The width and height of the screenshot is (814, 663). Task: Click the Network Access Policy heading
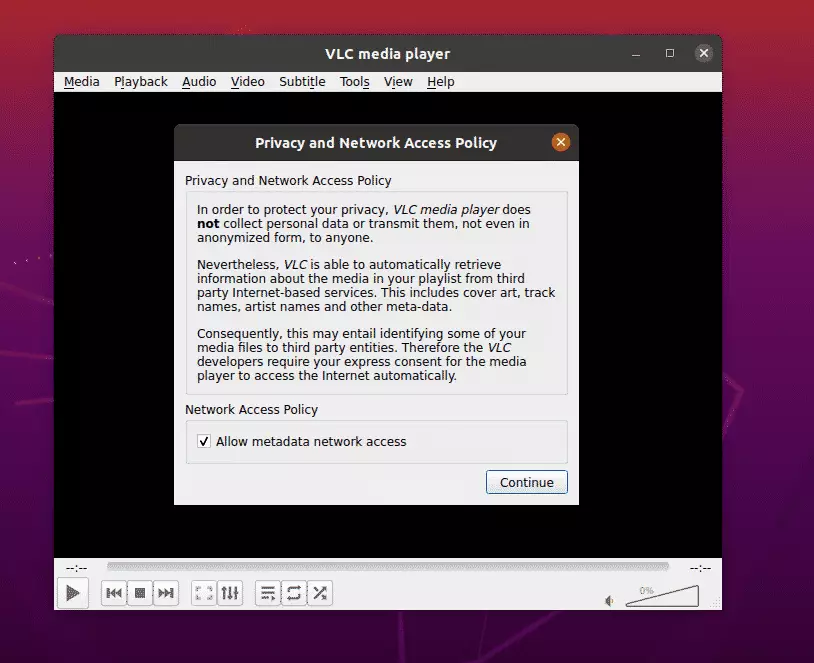[251, 410]
